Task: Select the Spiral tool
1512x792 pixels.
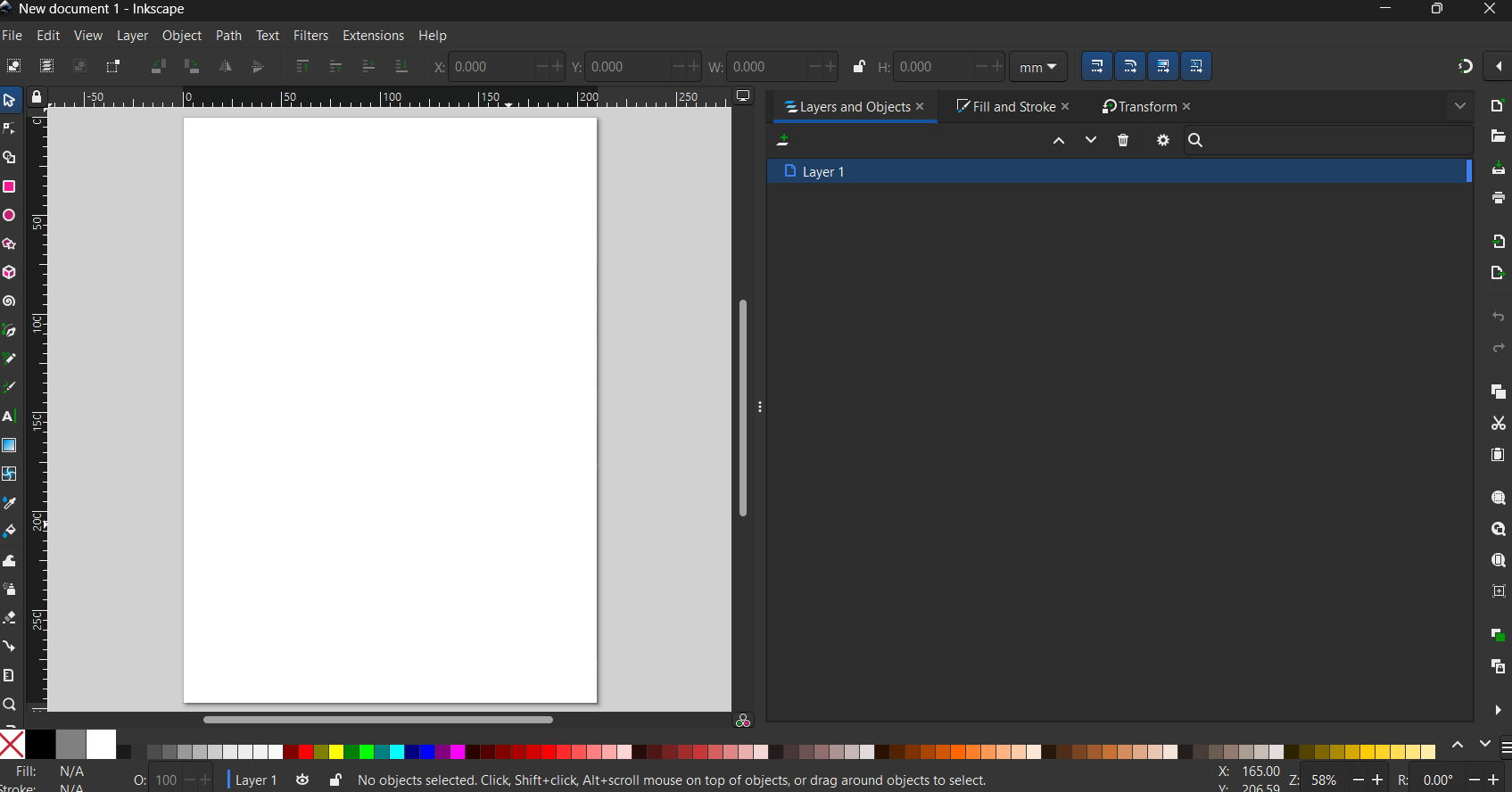Action: tap(10, 301)
